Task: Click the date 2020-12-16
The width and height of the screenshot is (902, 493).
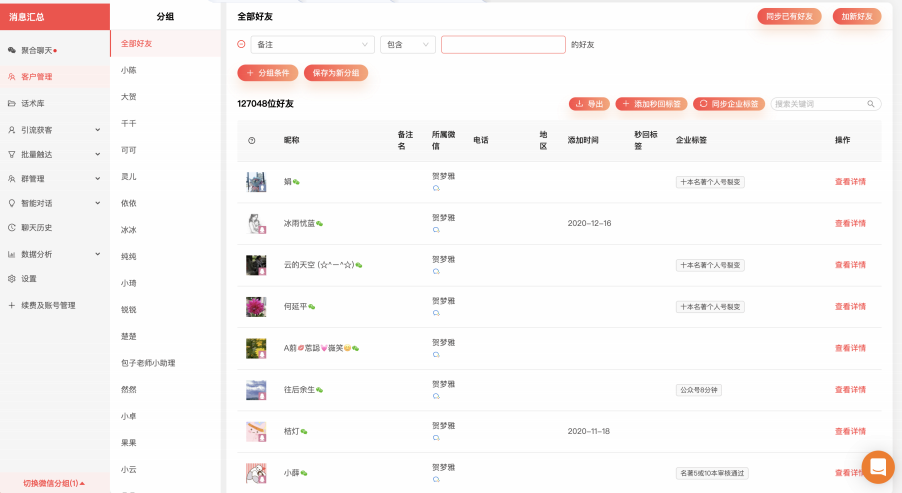Action: 589,223
